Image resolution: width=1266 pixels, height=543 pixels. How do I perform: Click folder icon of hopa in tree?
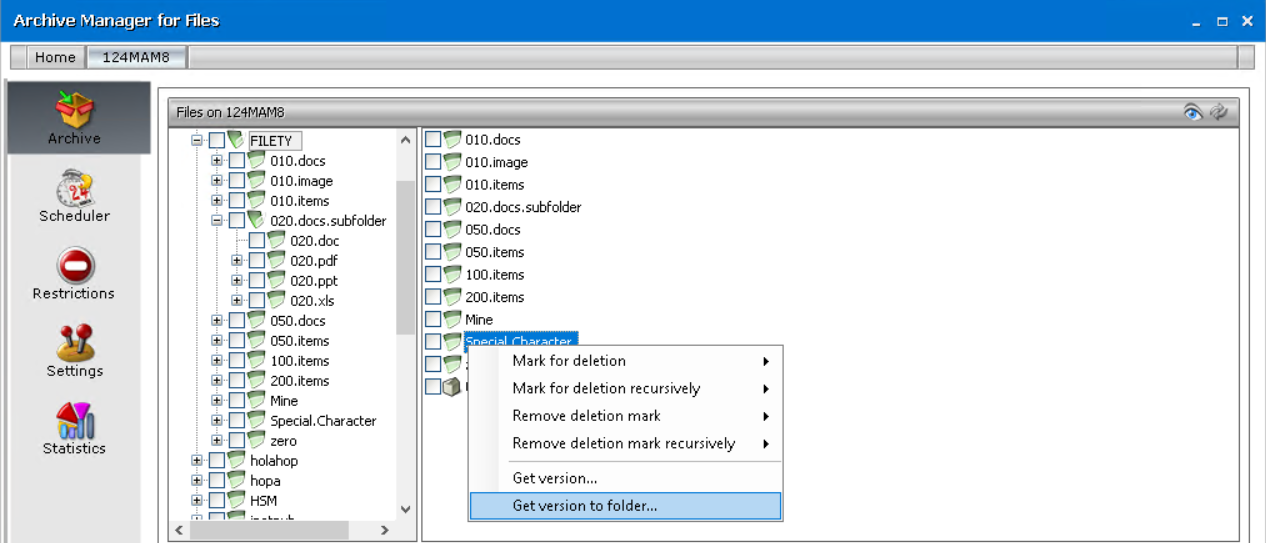click(236, 480)
